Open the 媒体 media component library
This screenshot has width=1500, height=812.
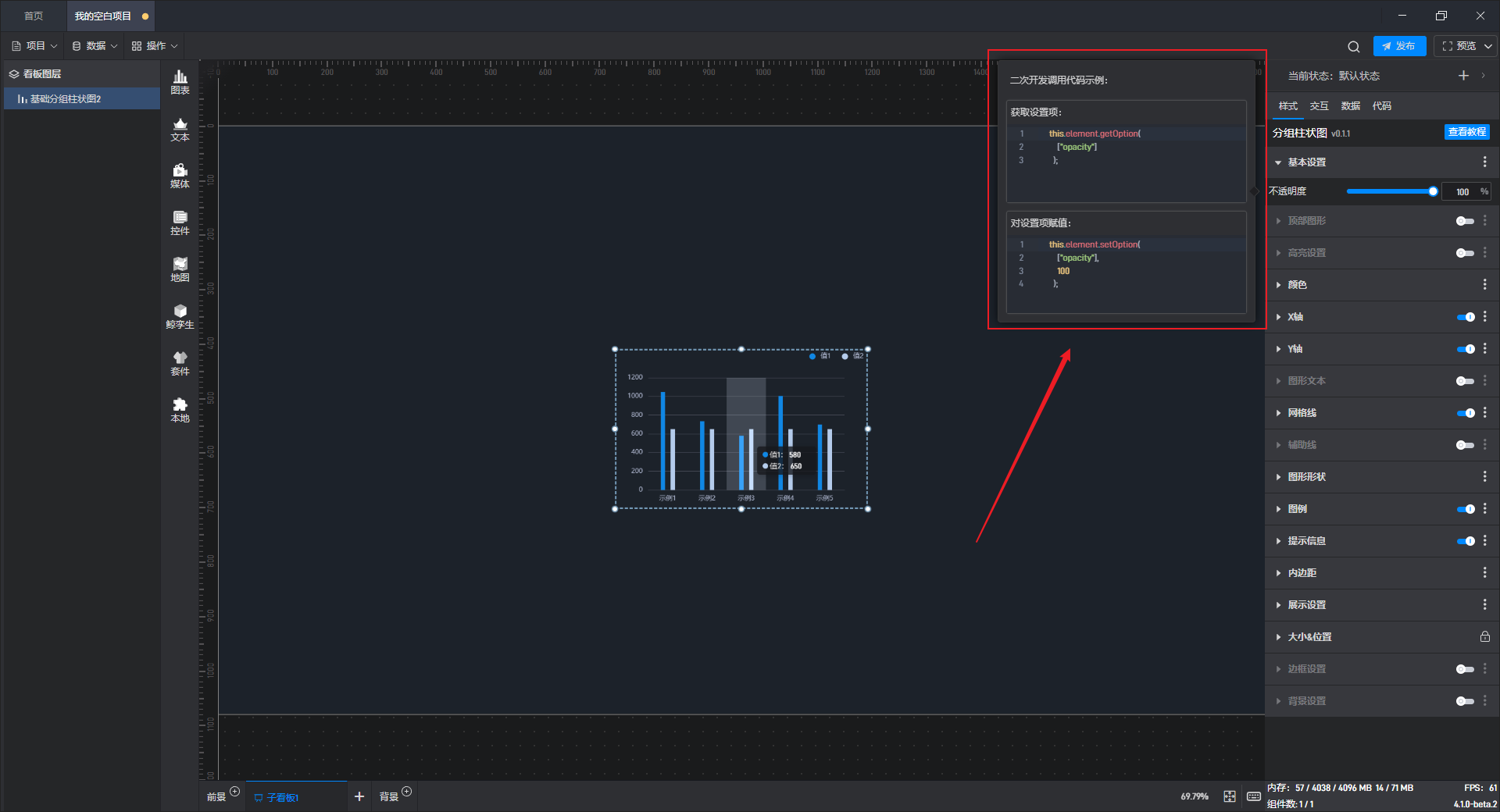(180, 176)
